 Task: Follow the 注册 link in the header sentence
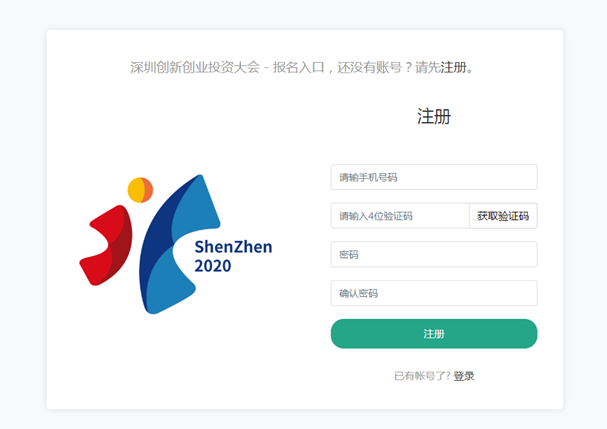454,68
